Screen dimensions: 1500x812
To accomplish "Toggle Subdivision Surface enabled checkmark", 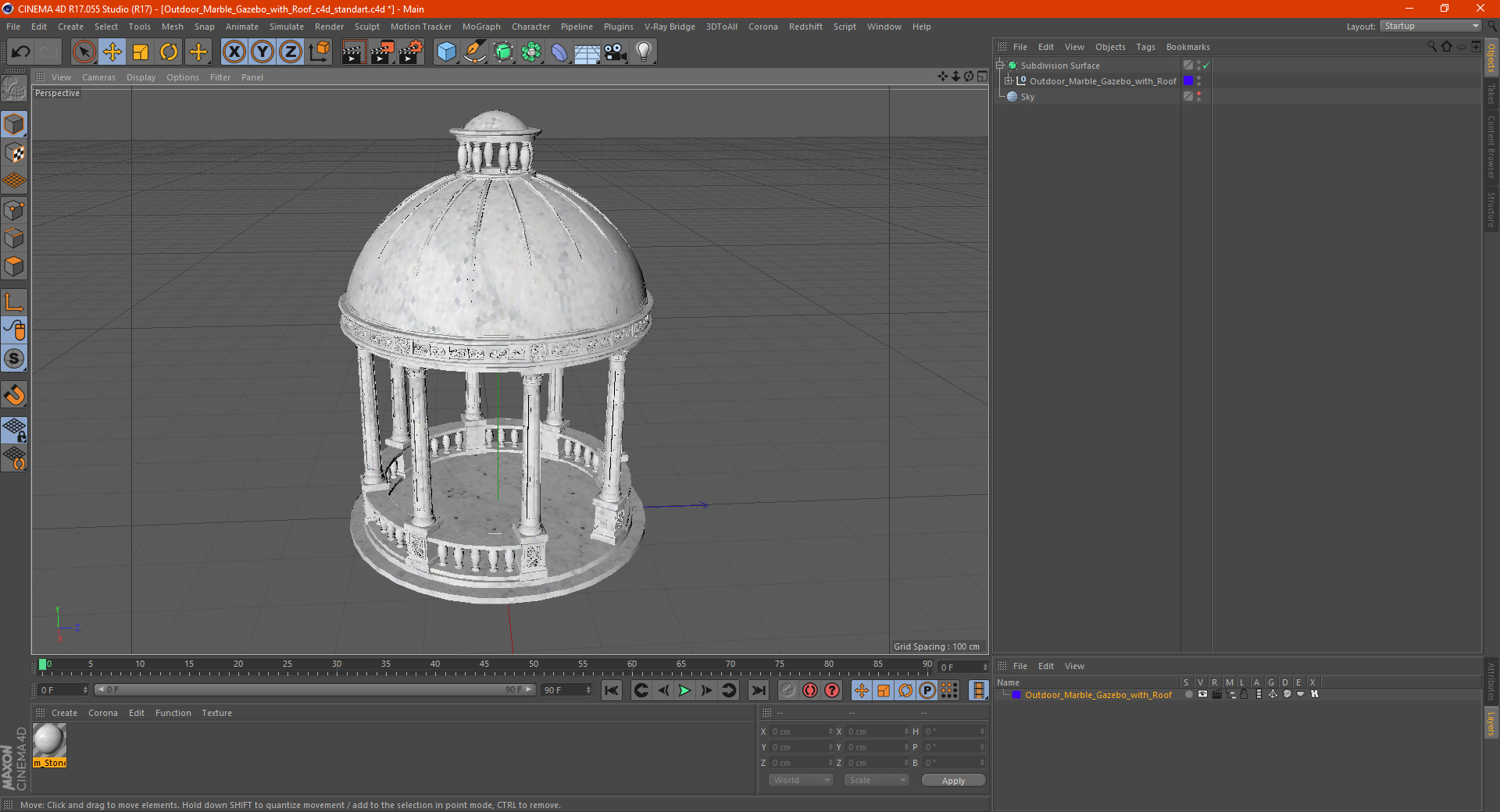I will [1205, 66].
